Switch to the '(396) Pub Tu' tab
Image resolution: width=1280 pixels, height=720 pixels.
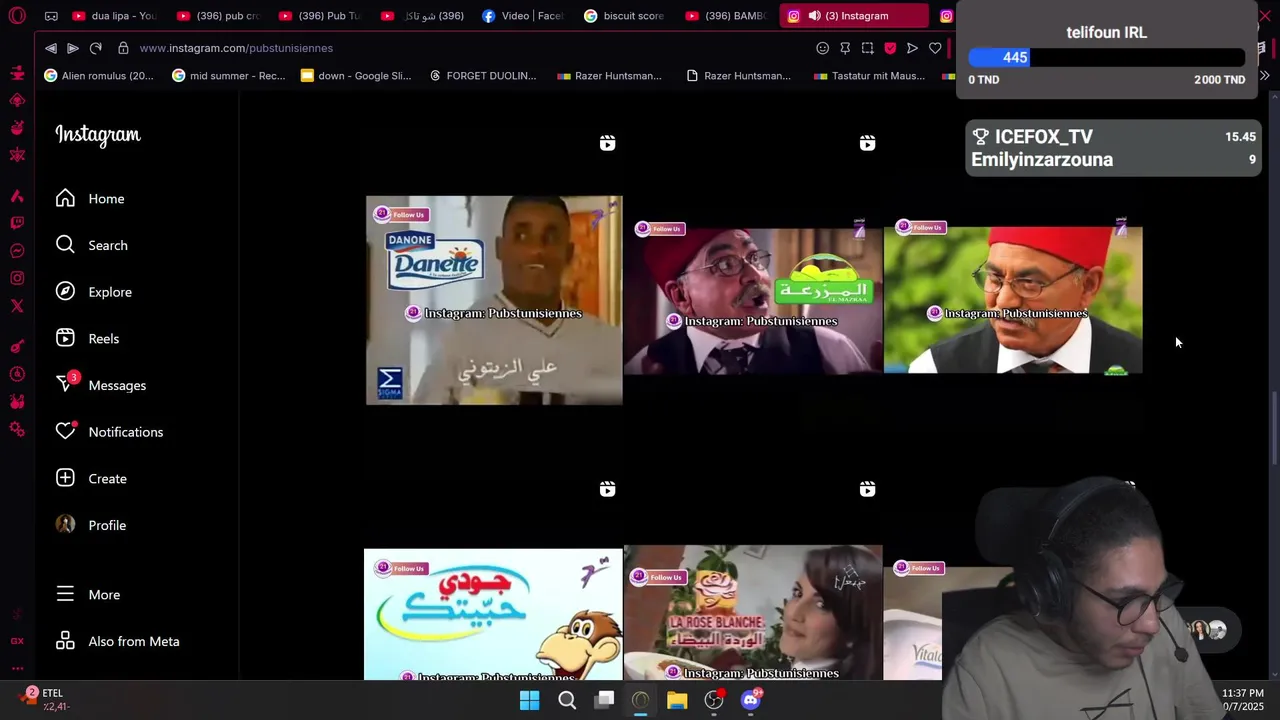click(319, 16)
